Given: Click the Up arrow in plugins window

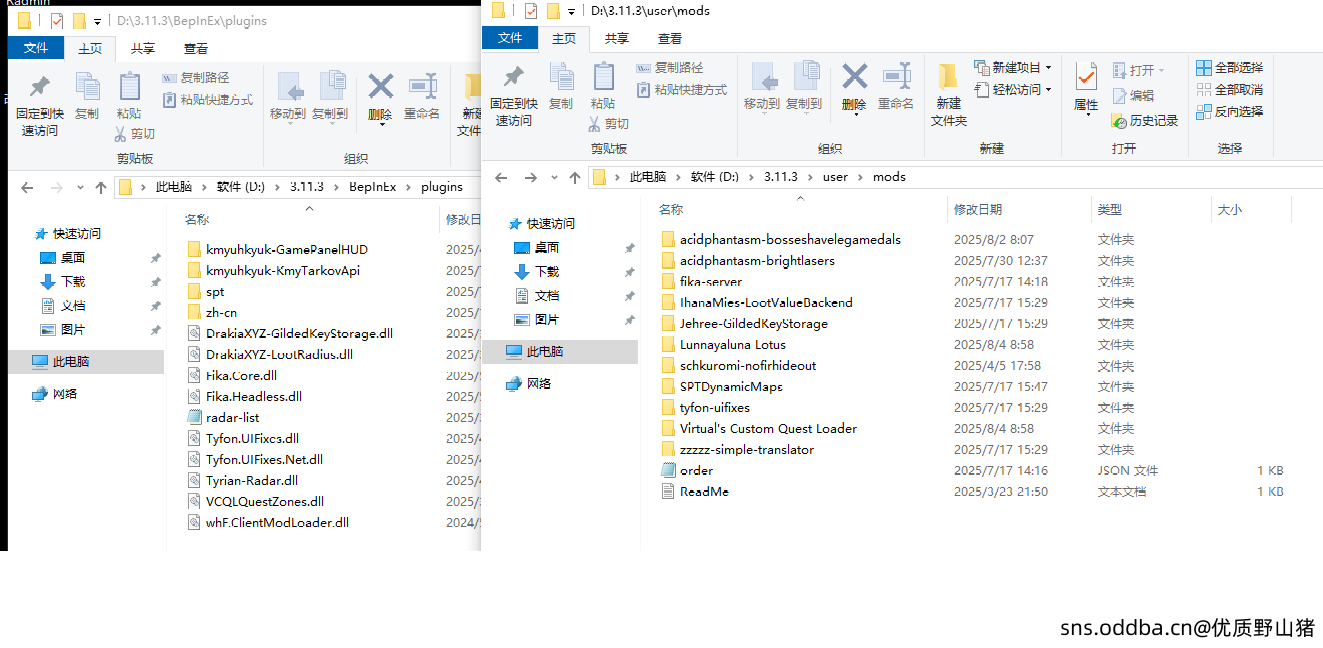Looking at the screenshot, I should [x=101, y=187].
